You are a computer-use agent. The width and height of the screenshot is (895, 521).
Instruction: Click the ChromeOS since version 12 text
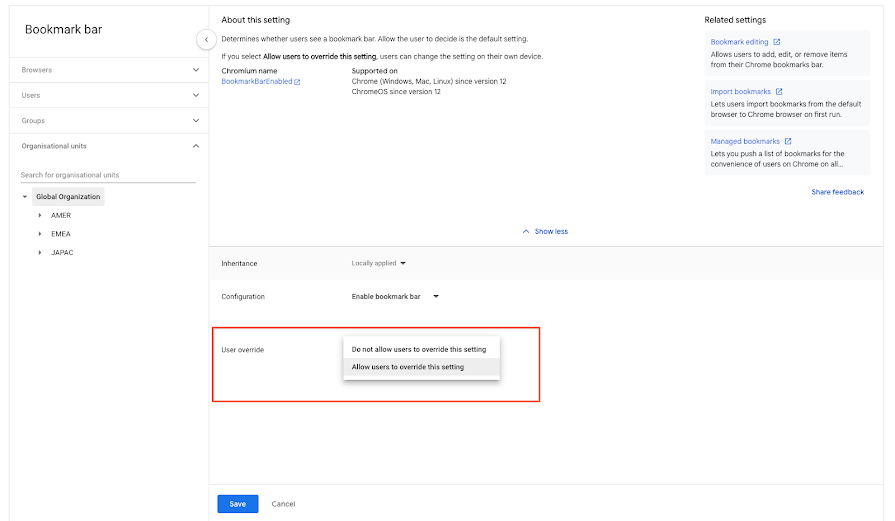pyautogui.click(x=396, y=91)
